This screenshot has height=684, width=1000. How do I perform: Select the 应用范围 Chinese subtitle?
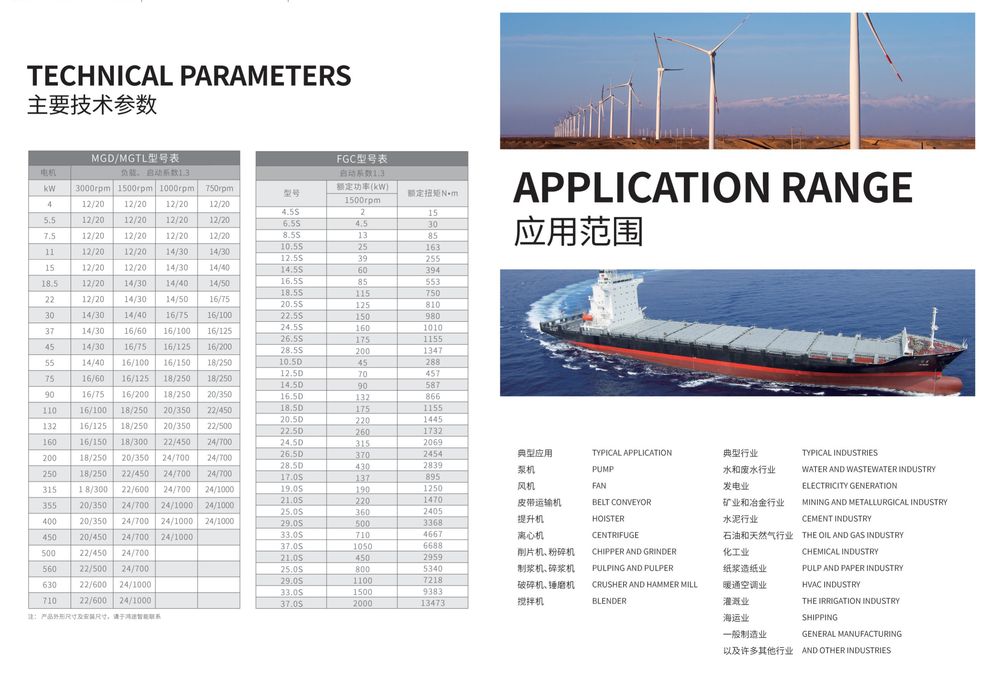[578, 231]
